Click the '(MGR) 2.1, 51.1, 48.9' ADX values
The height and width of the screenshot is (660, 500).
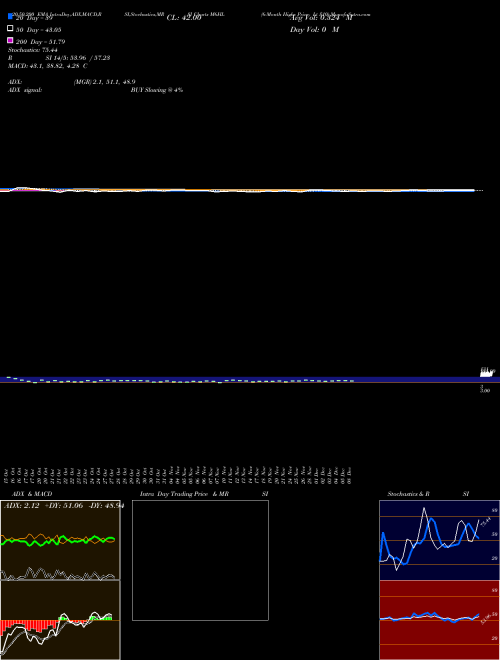(x=105, y=82)
